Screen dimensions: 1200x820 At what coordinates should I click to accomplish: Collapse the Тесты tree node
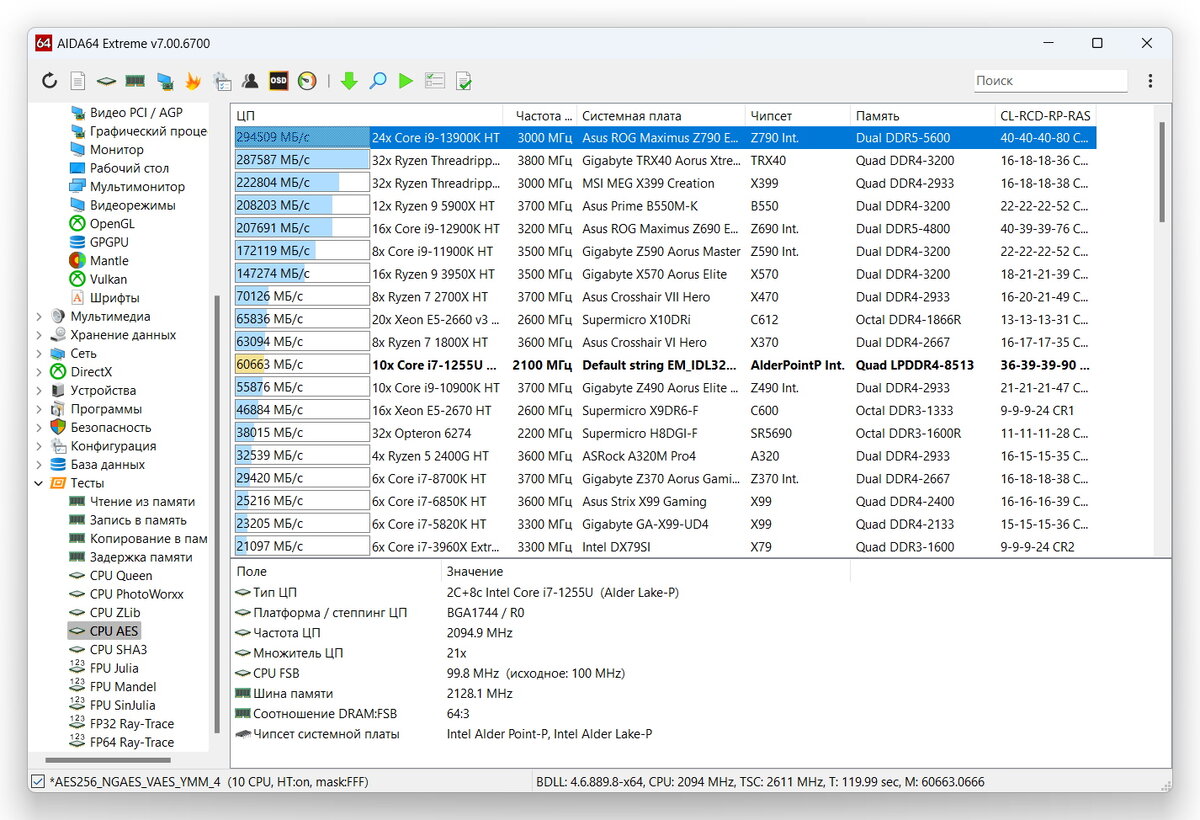click(x=38, y=483)
